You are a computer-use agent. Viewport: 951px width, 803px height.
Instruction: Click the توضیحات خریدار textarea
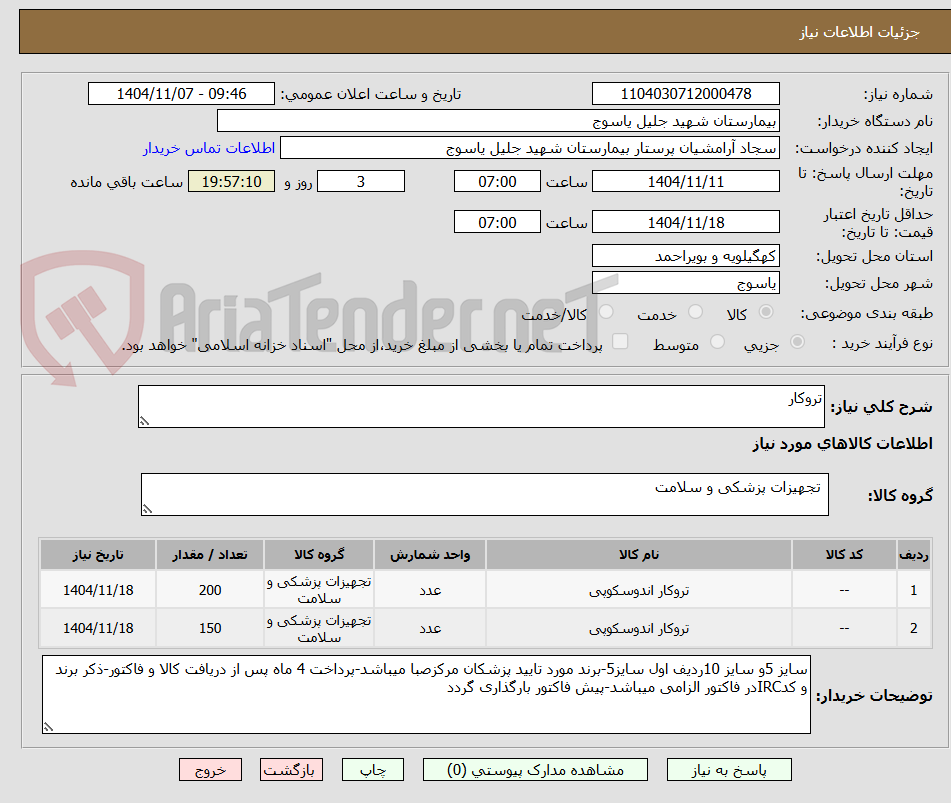(x=426, y=694)
